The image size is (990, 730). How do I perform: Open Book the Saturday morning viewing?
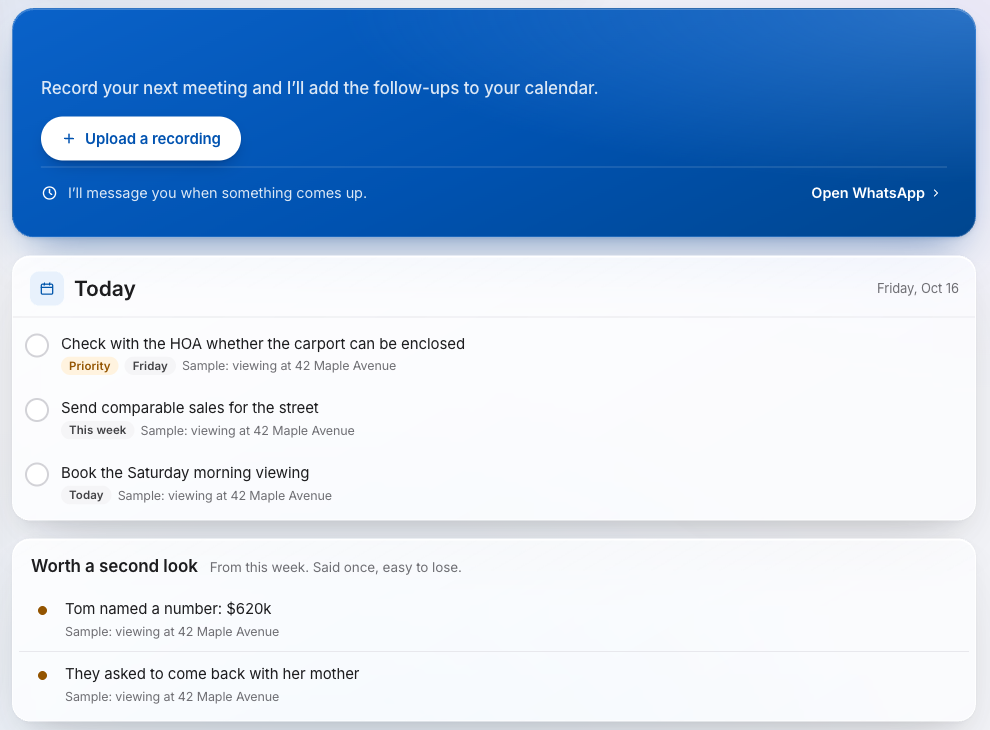click(x=185, y=472)
